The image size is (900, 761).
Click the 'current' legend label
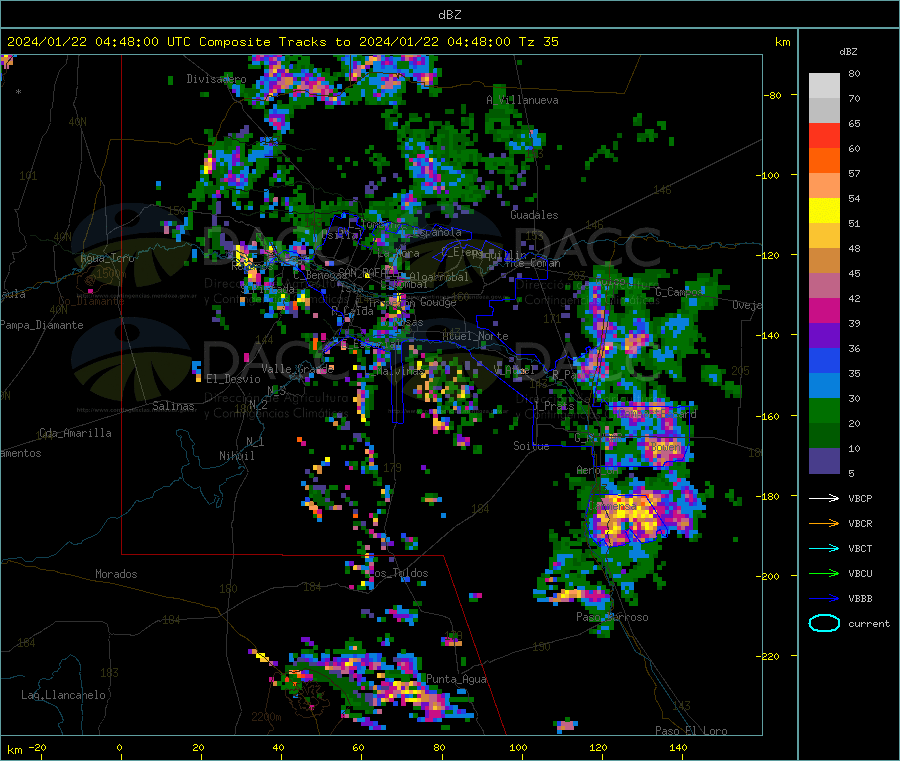tap(869, 624)
